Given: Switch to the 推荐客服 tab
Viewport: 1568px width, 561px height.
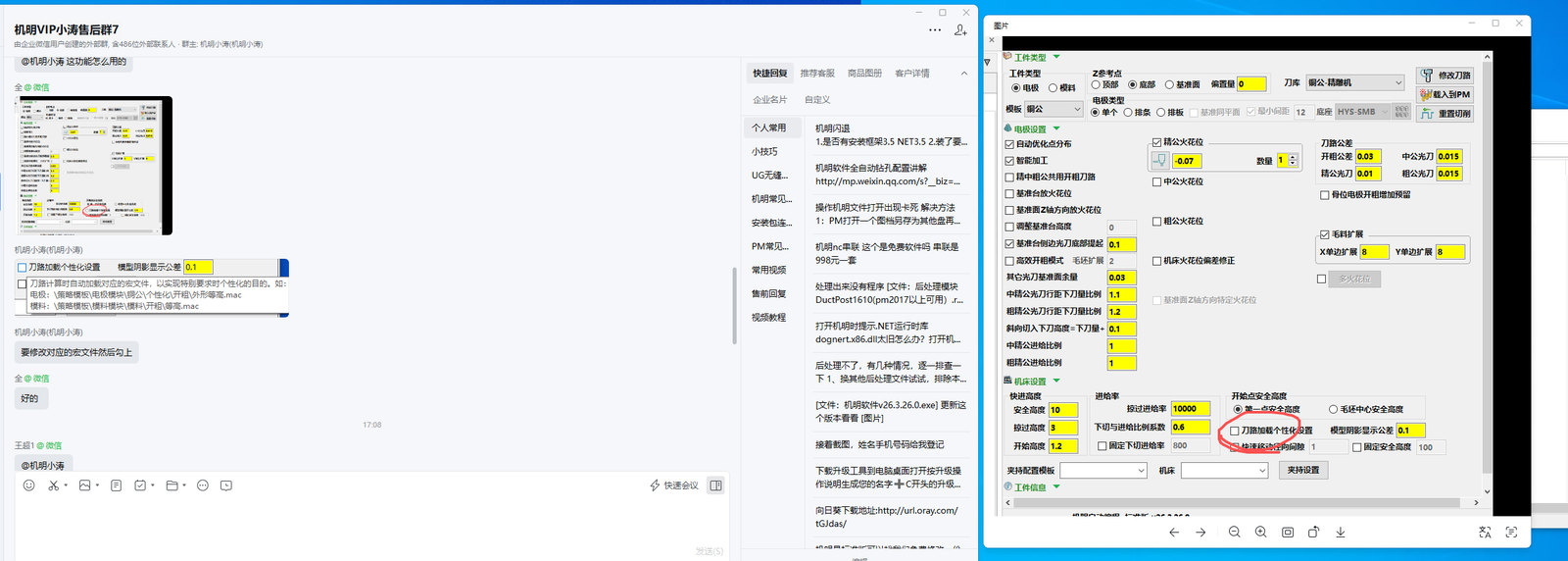Looking at the screenshot, I should (x=817, y=74).
